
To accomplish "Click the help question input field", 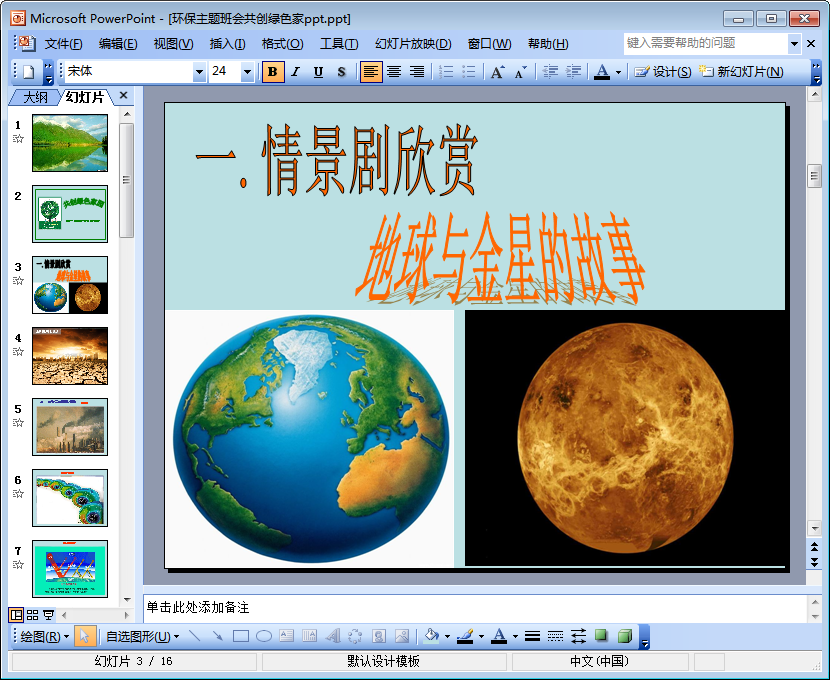I will (x=706, y=43).
